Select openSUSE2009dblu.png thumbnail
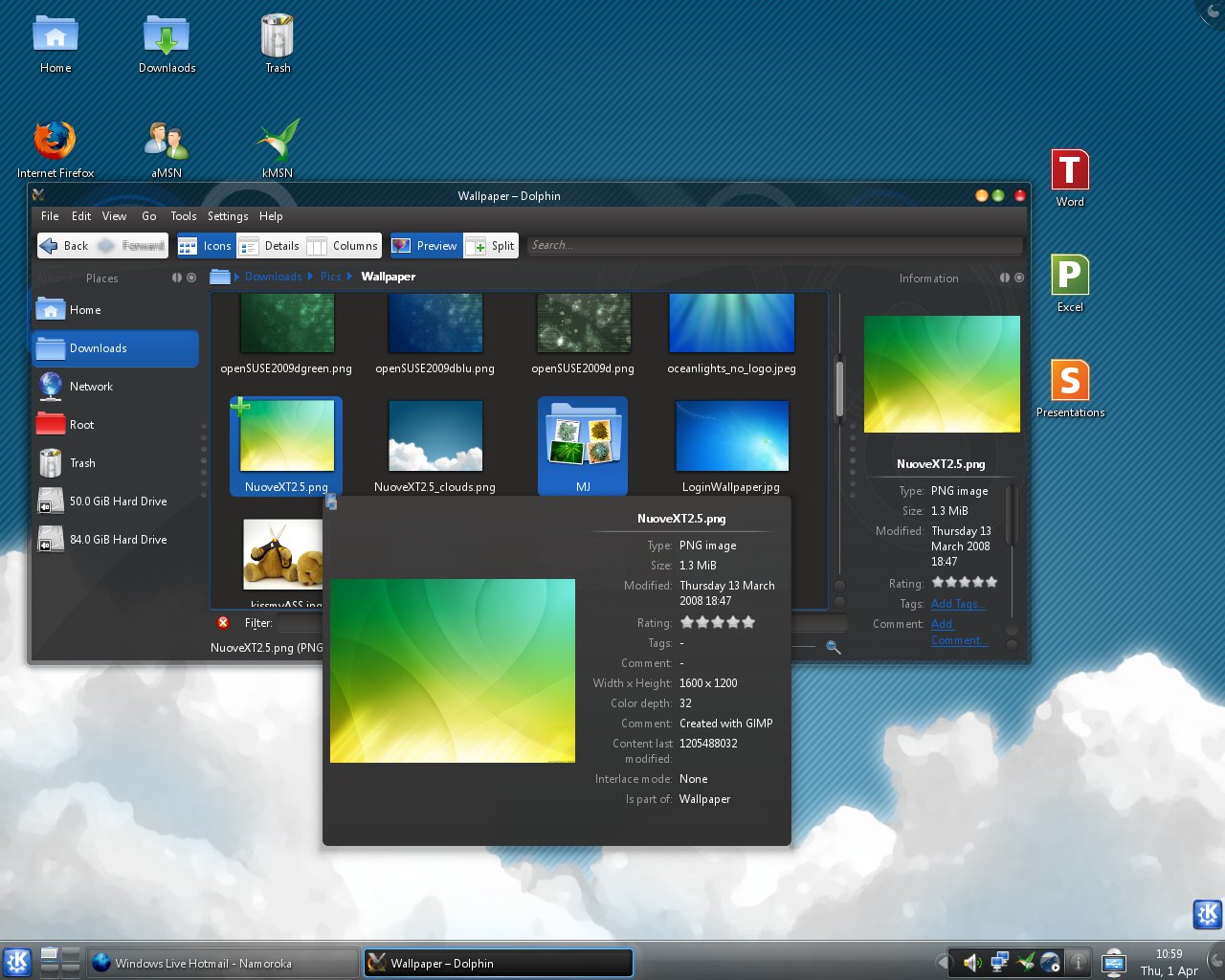 point(435,323)
